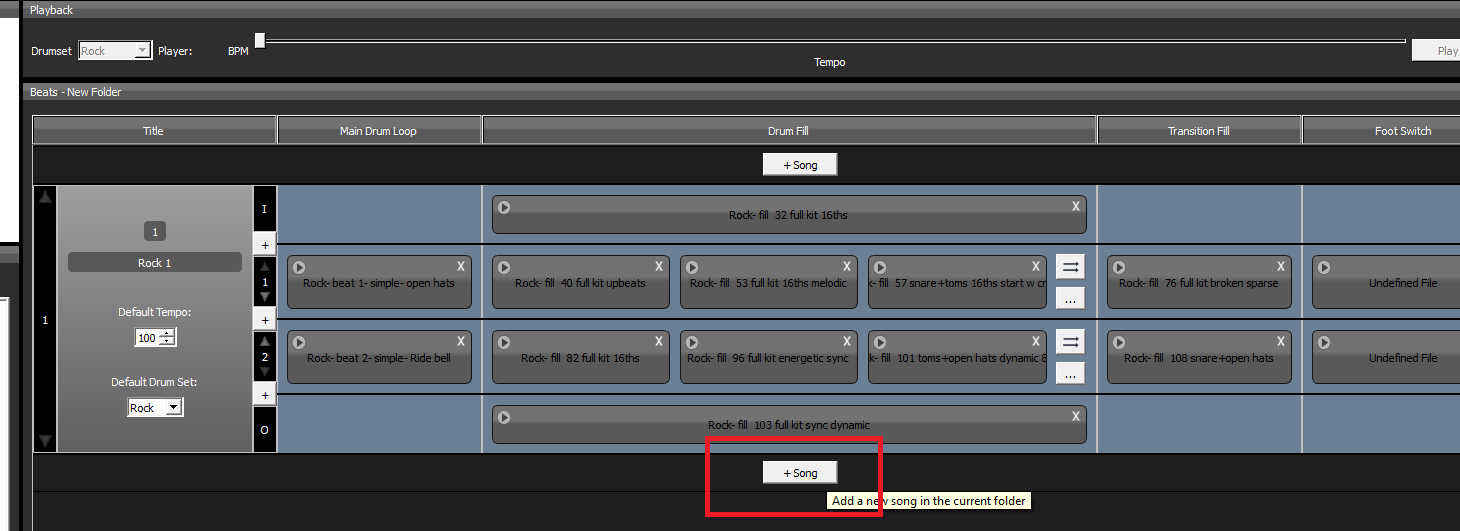Move part 1 down using its arrow
Viewport: 1460px width, 531px height.
(x=265, y=297)
